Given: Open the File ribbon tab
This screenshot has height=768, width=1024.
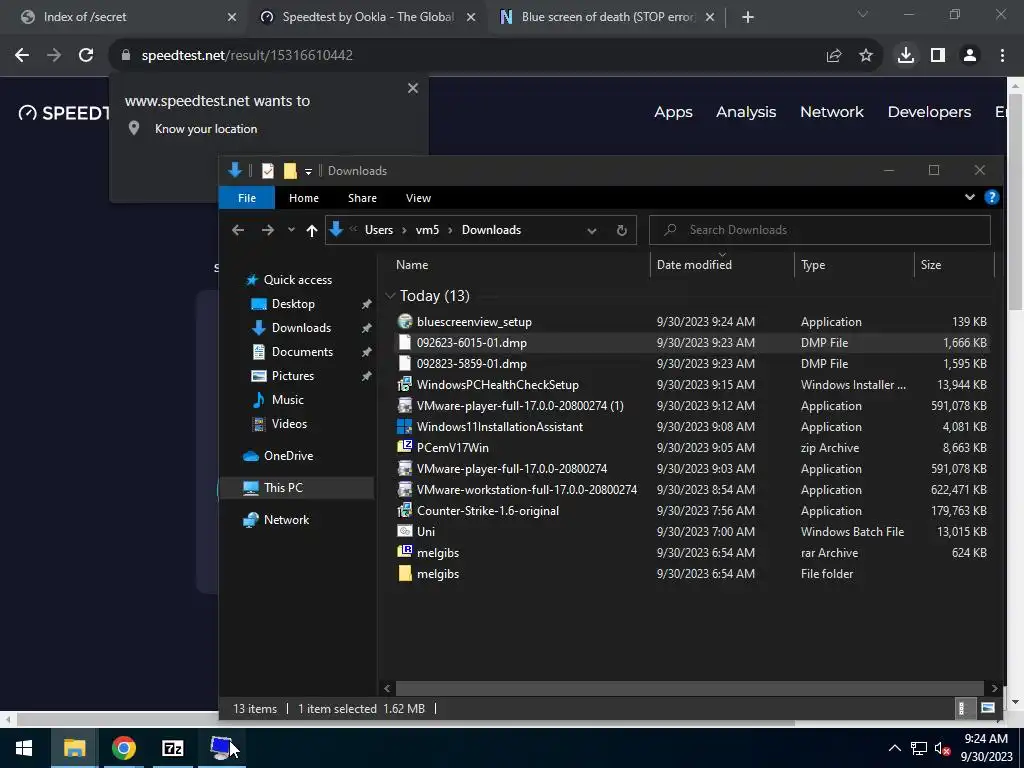Looking at the screenshot, I should [x=247, y=198].
